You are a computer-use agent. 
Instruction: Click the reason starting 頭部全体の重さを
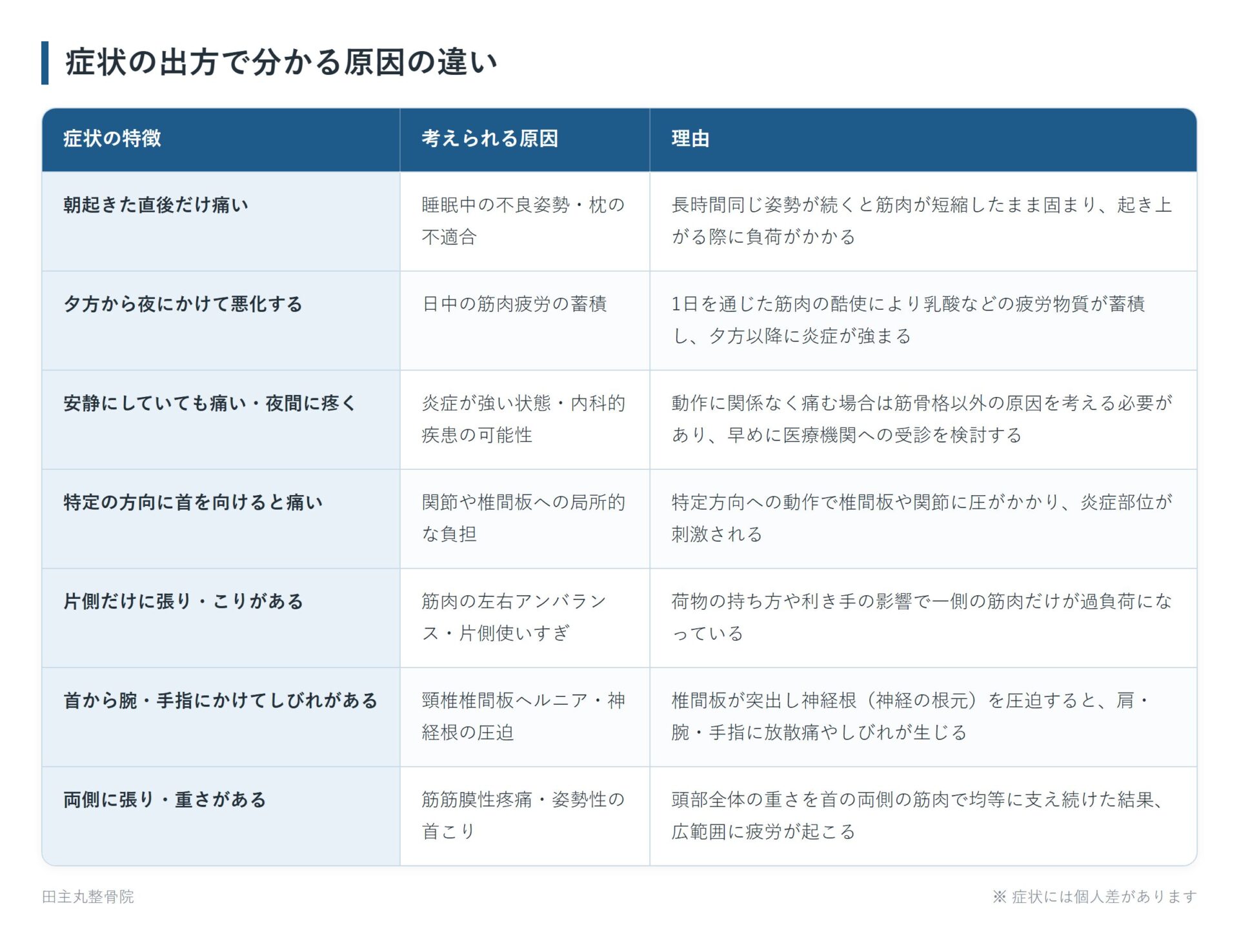click(x=923, y=816)
